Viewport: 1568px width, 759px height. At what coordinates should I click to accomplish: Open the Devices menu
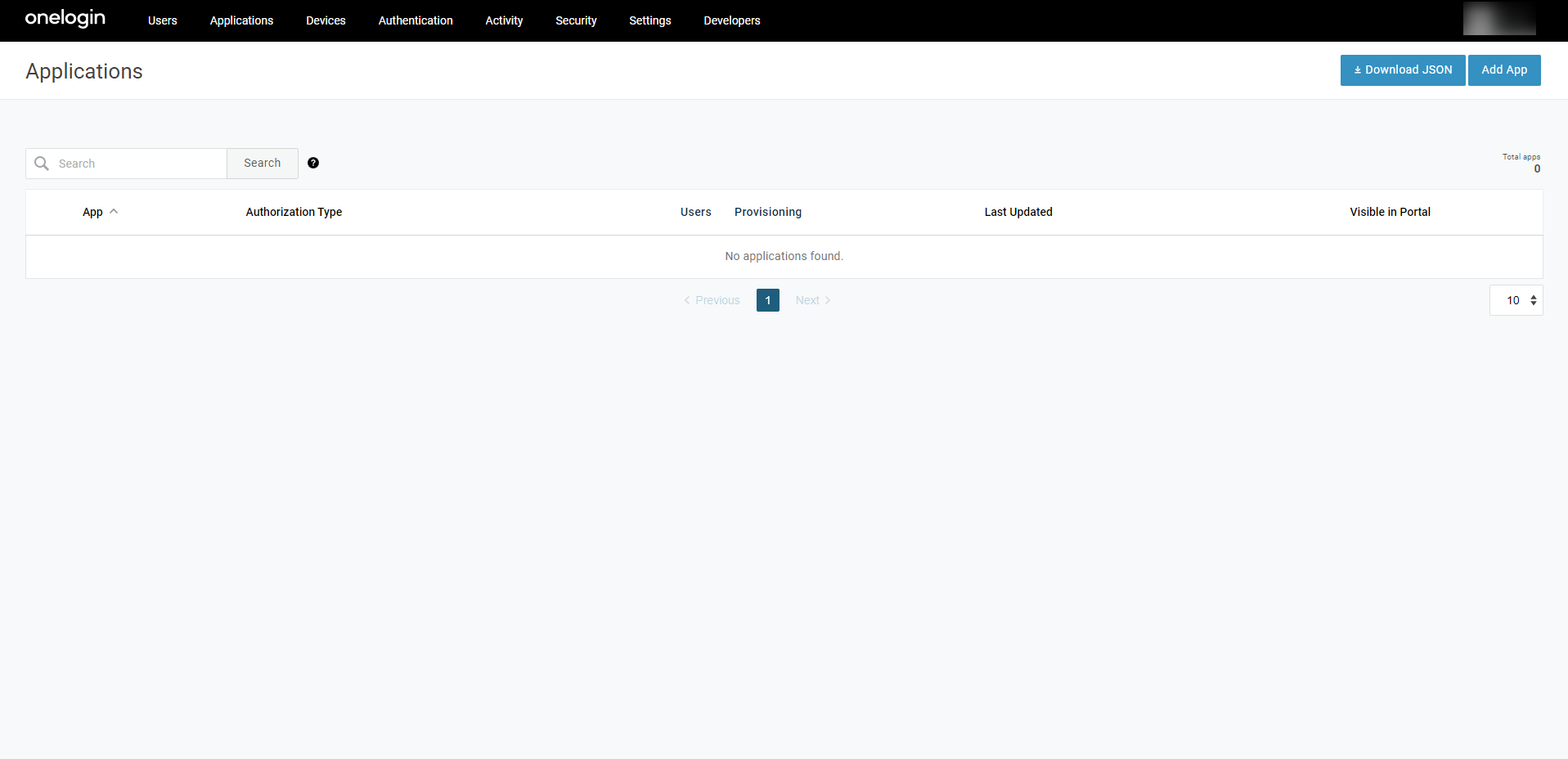tap(326, 20)
